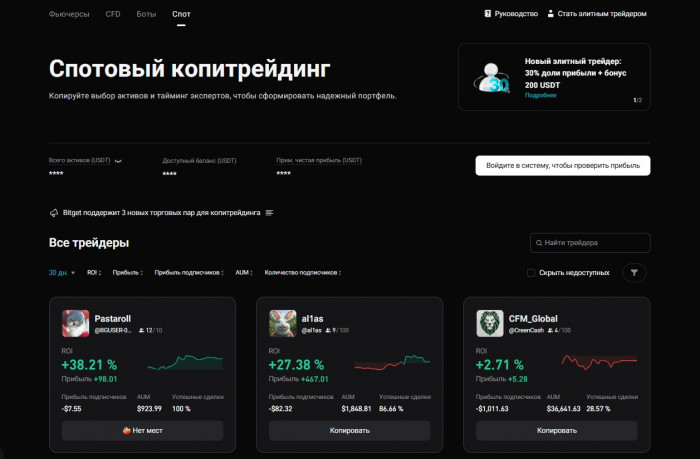Click CFM_Global ROI value +2.71 %
Viewport: 700px width, 459px height.
[500, 365]
